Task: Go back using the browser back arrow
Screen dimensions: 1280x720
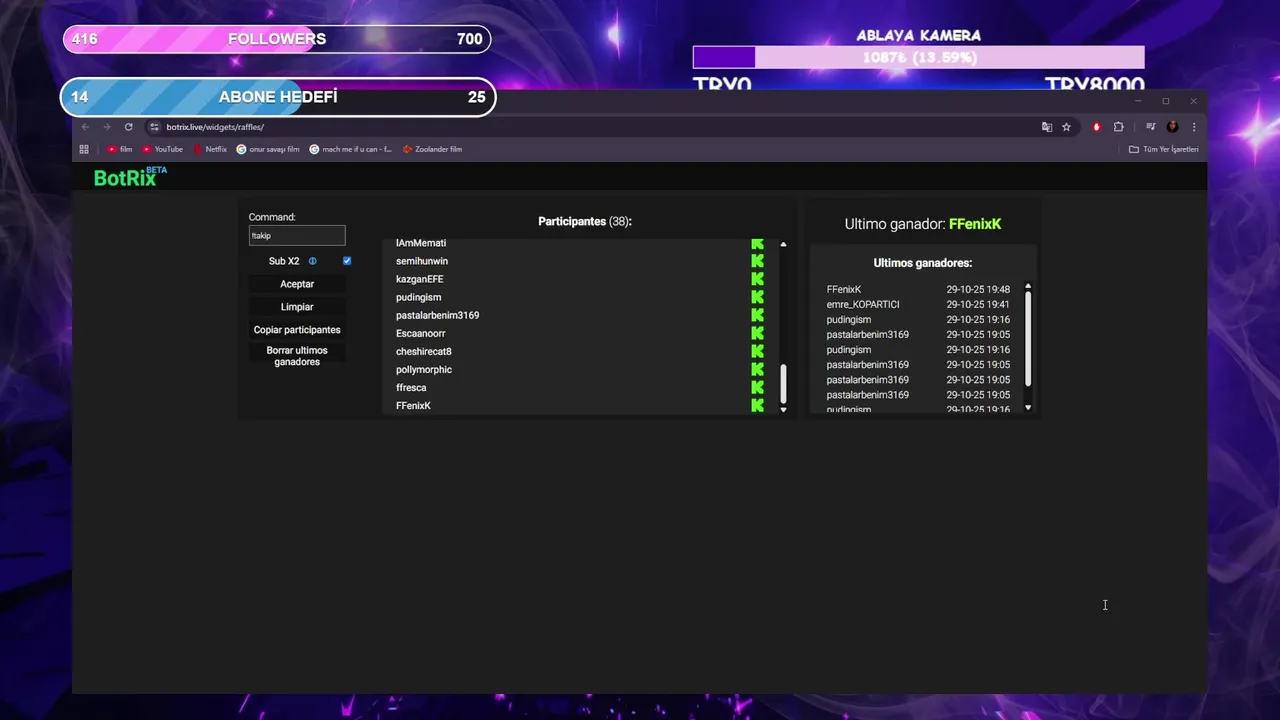Action: (85, 127)
